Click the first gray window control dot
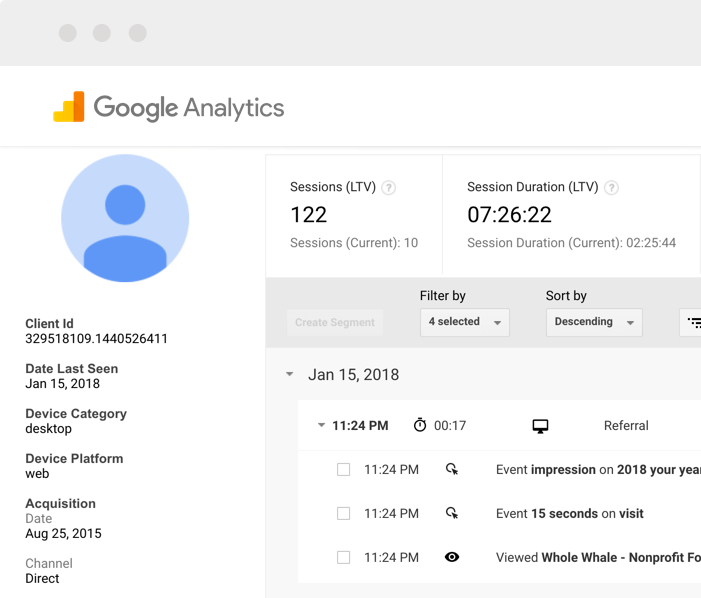701x598 pixels. pos(68,33)
